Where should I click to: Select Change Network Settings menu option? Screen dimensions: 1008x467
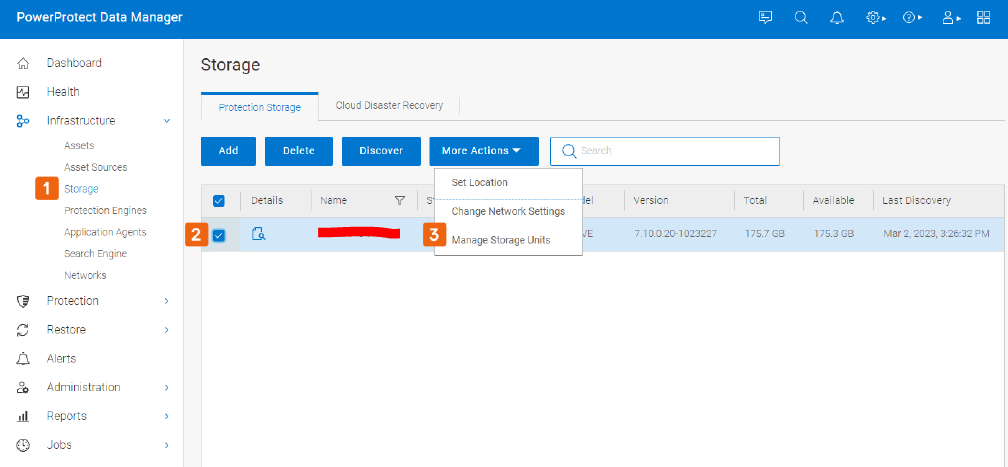point(508,211)
